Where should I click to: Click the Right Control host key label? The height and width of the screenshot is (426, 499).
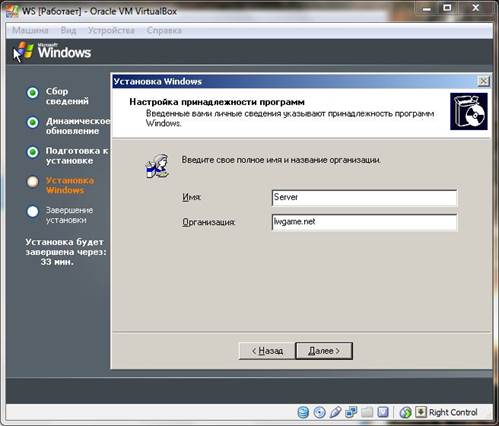[453, 412]
